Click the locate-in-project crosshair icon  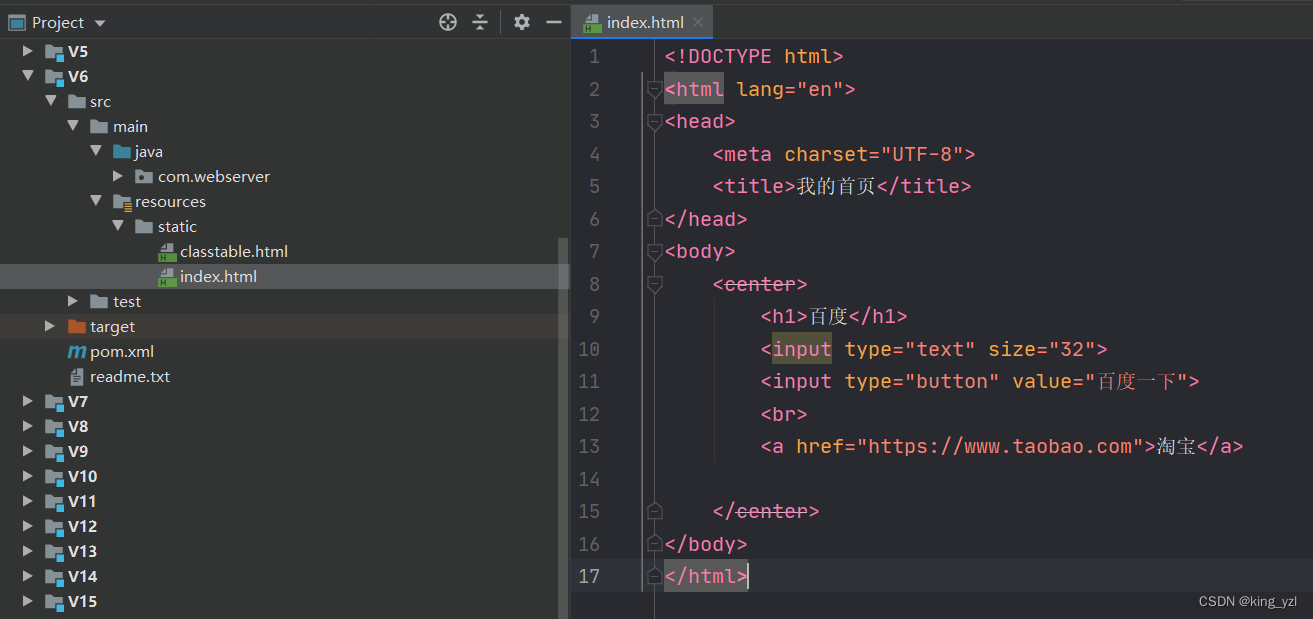click(448, 22)
